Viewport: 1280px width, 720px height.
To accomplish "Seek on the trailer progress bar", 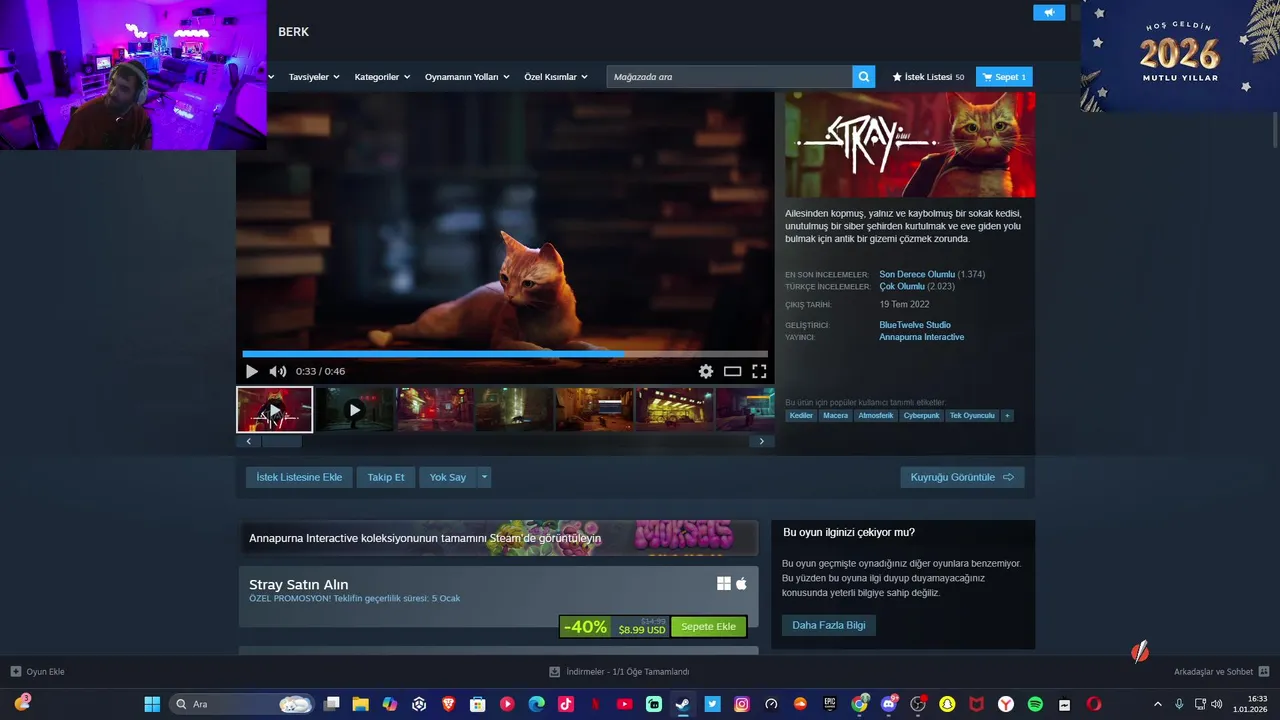I will click(x=505, y=354).
